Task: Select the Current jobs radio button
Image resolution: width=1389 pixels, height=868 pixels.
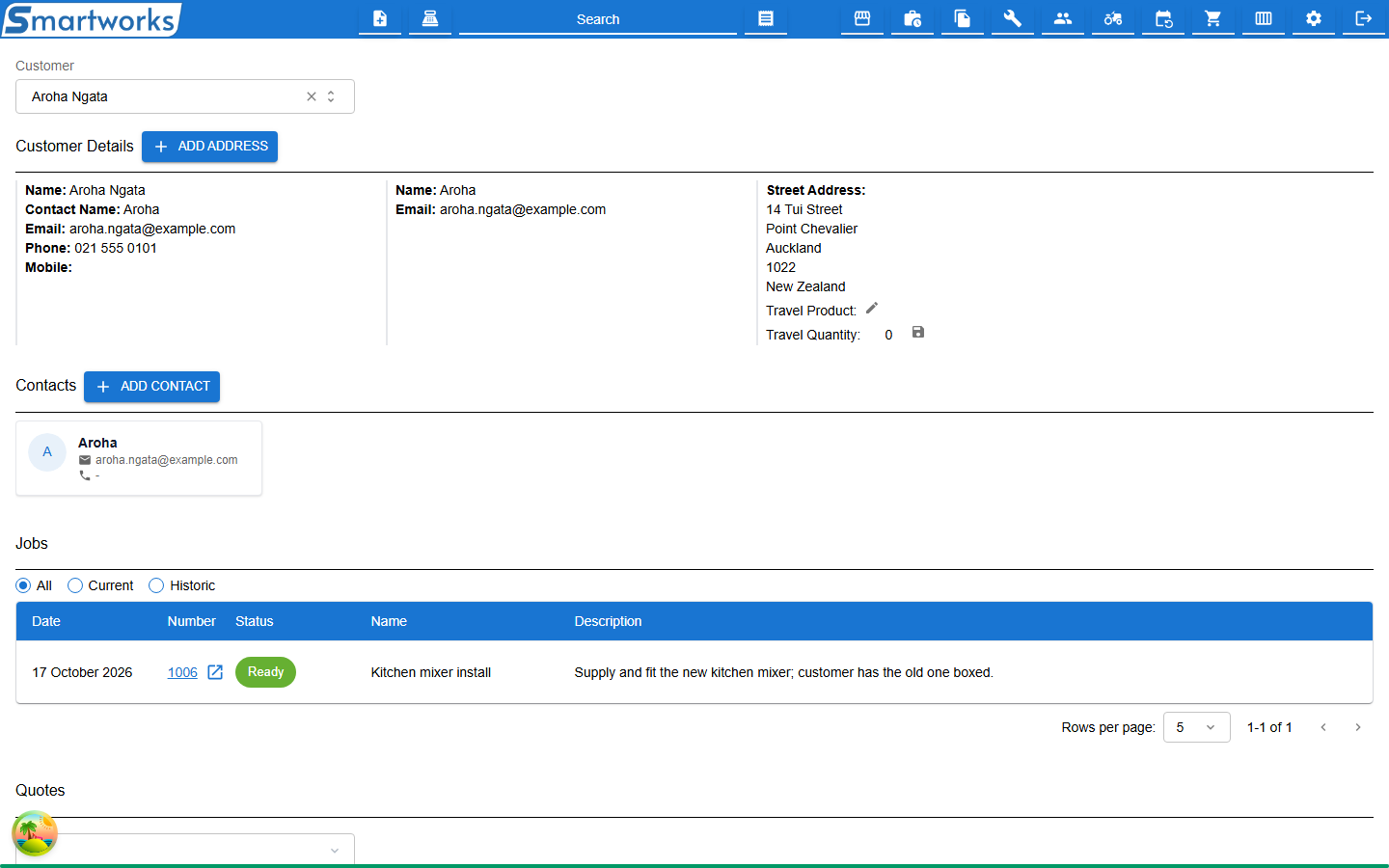Action: pos(75,585)
